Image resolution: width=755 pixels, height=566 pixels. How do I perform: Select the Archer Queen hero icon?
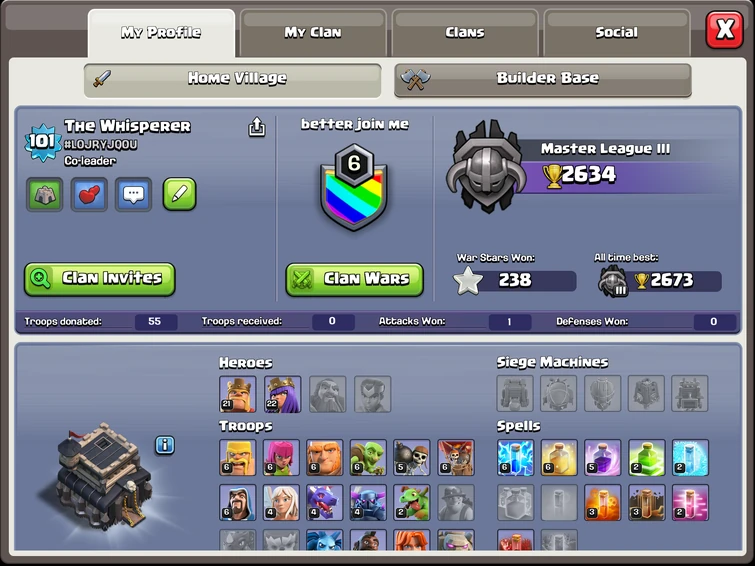[283, 394]
